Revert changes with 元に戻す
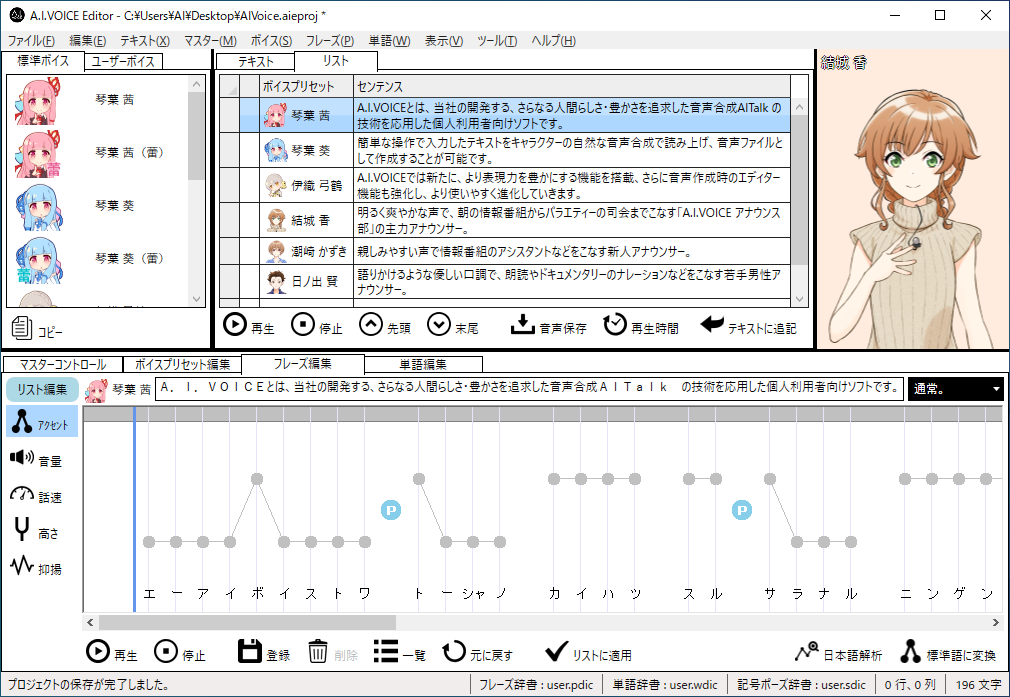 tap(478, 652)
